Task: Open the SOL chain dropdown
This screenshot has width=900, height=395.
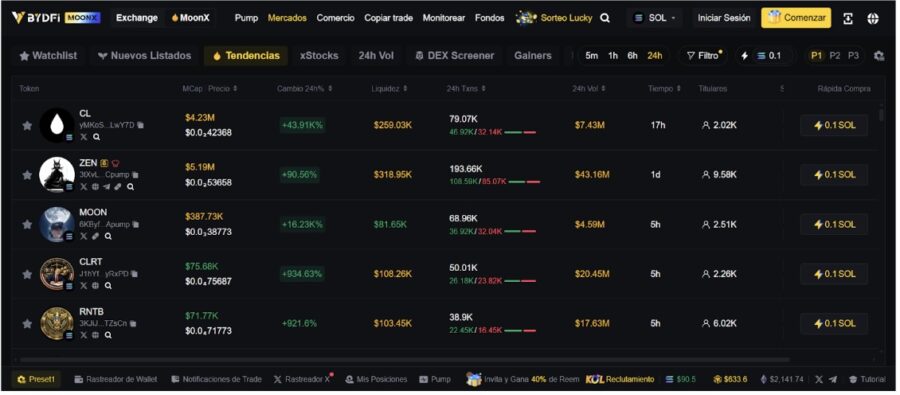Action: point(655,18)
